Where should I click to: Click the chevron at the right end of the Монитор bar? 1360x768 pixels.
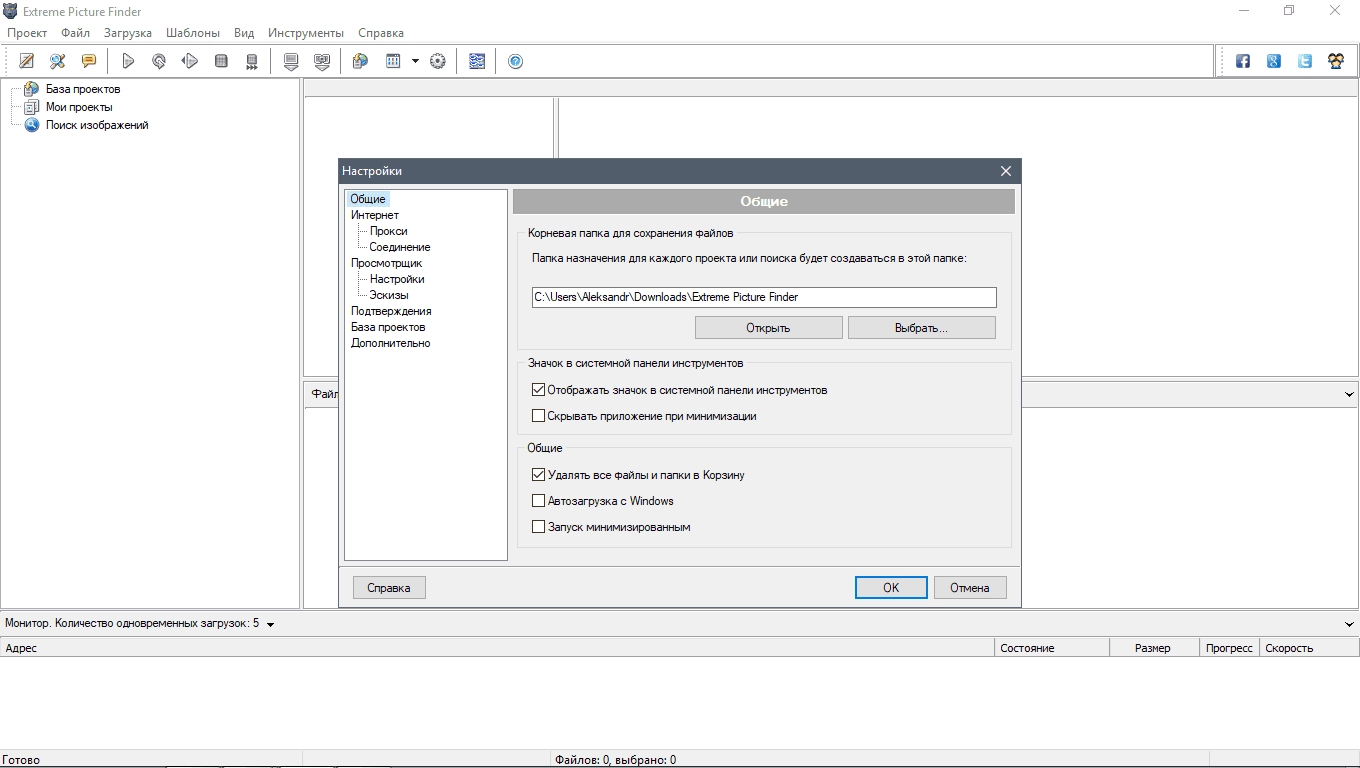pos(1349,624)
